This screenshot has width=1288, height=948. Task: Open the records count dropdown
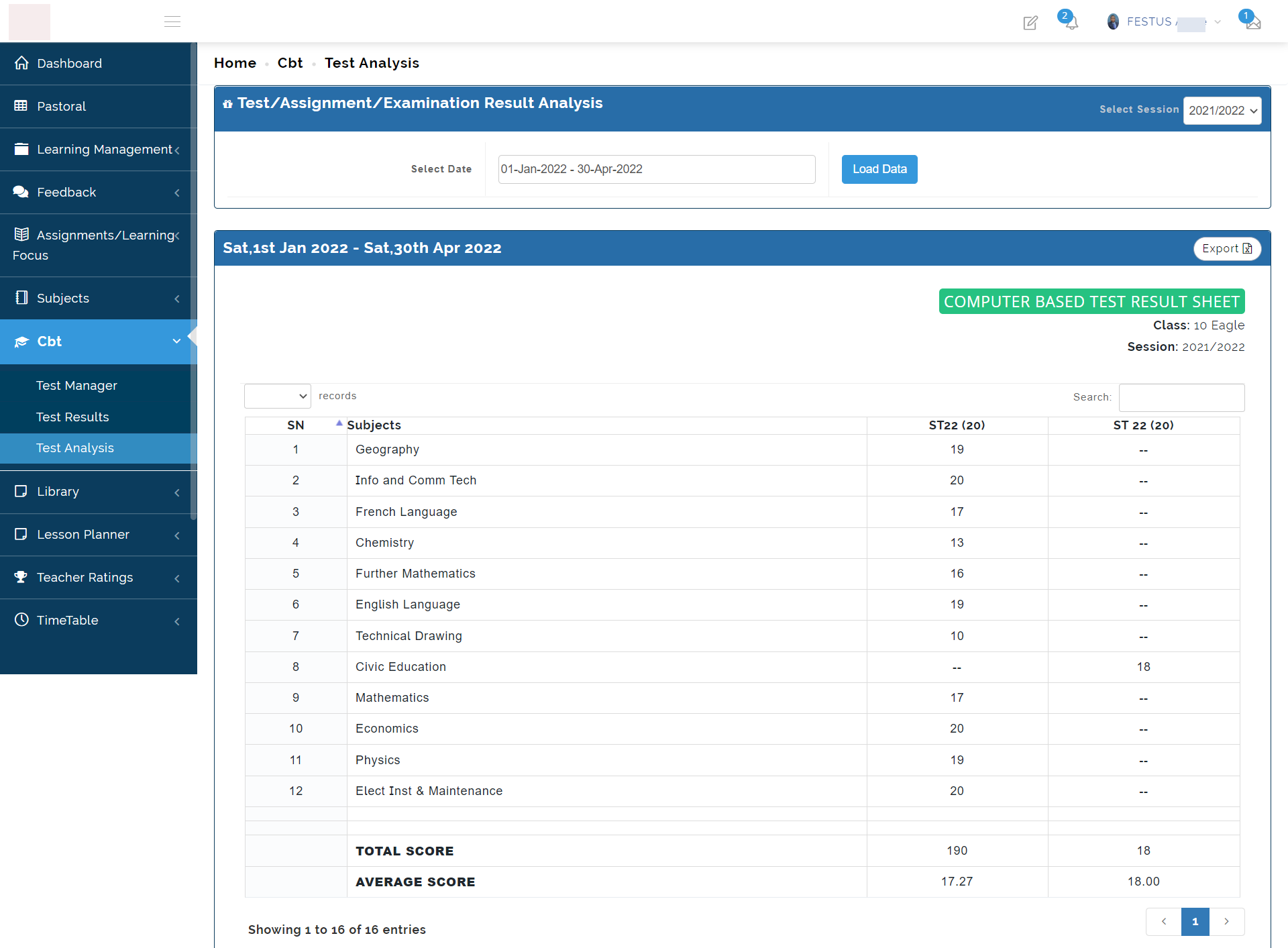277,396
